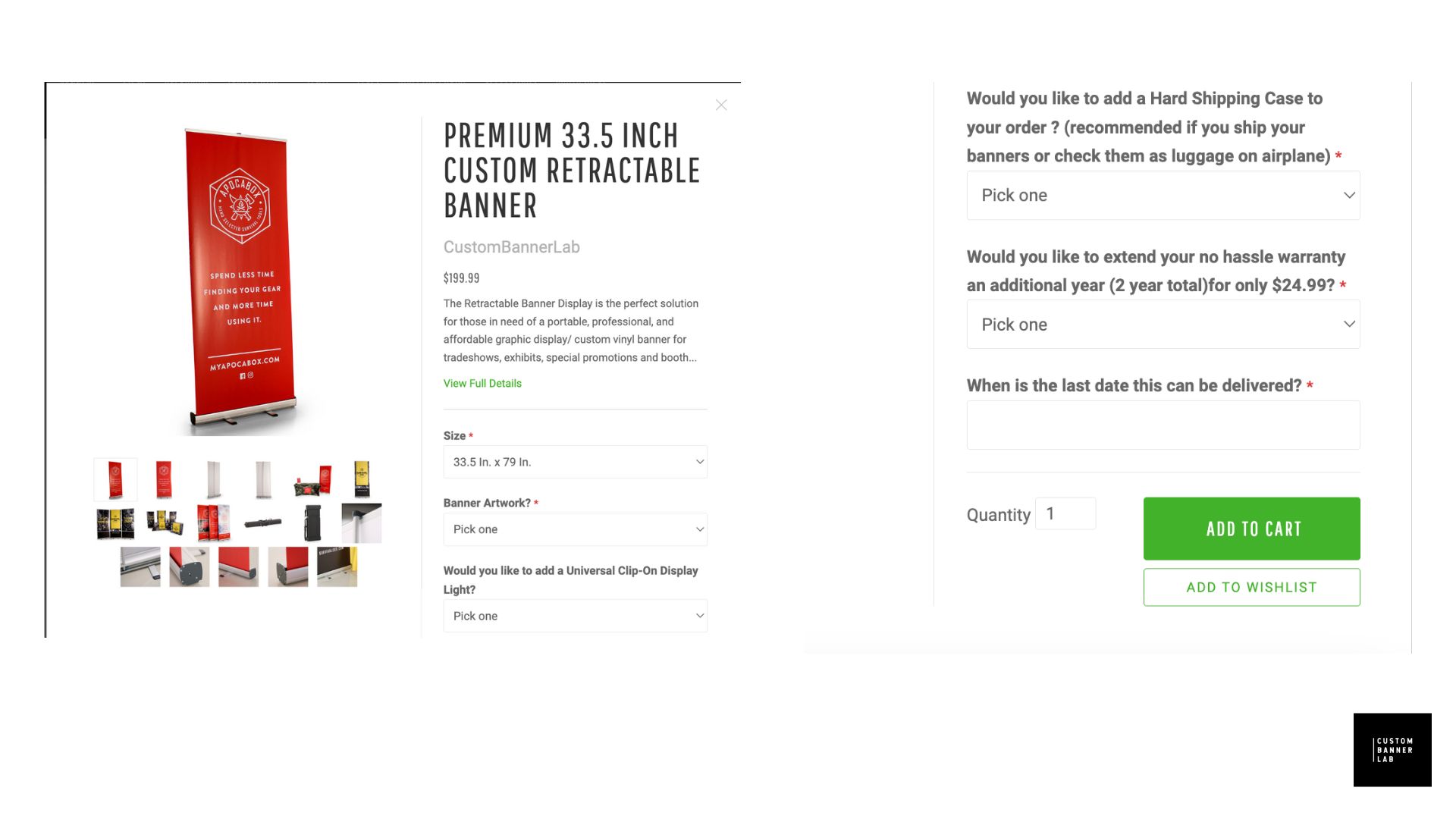Image resolution: width=1456 pixels, height=819 pixels.
Task: Select the upright black hard case thumbnail
Action: [x=312, y=523]
